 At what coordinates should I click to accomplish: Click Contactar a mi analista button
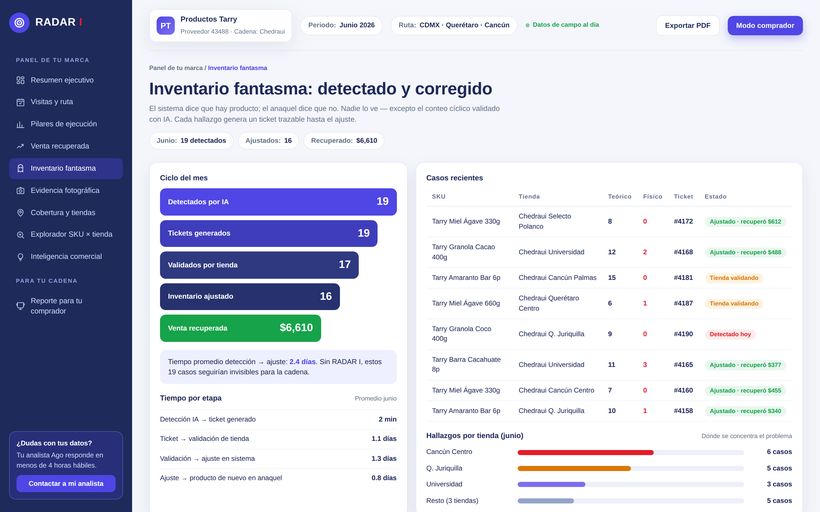tap(66, 483)
